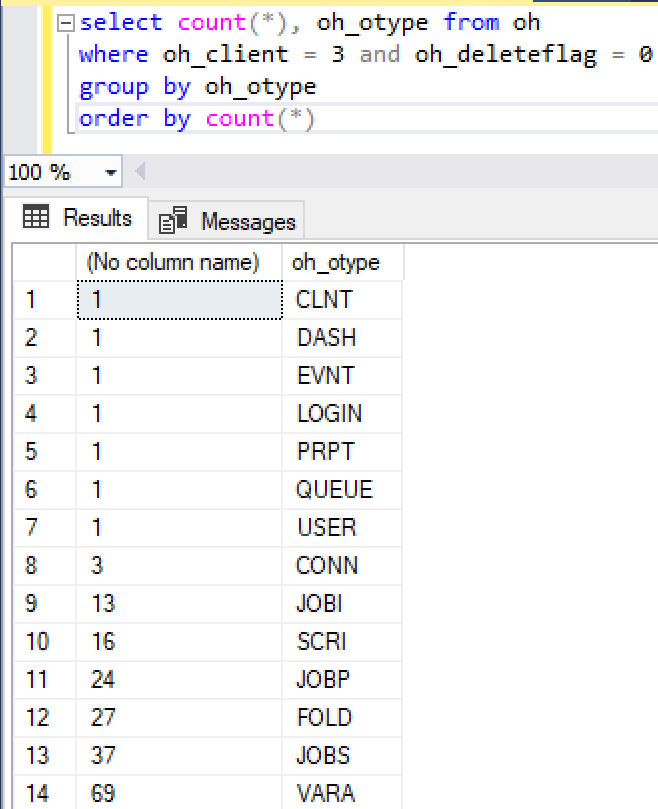Click the LOGIN cell in row 4
This screenshot has width=658, height=809.
tap(329, 414)
